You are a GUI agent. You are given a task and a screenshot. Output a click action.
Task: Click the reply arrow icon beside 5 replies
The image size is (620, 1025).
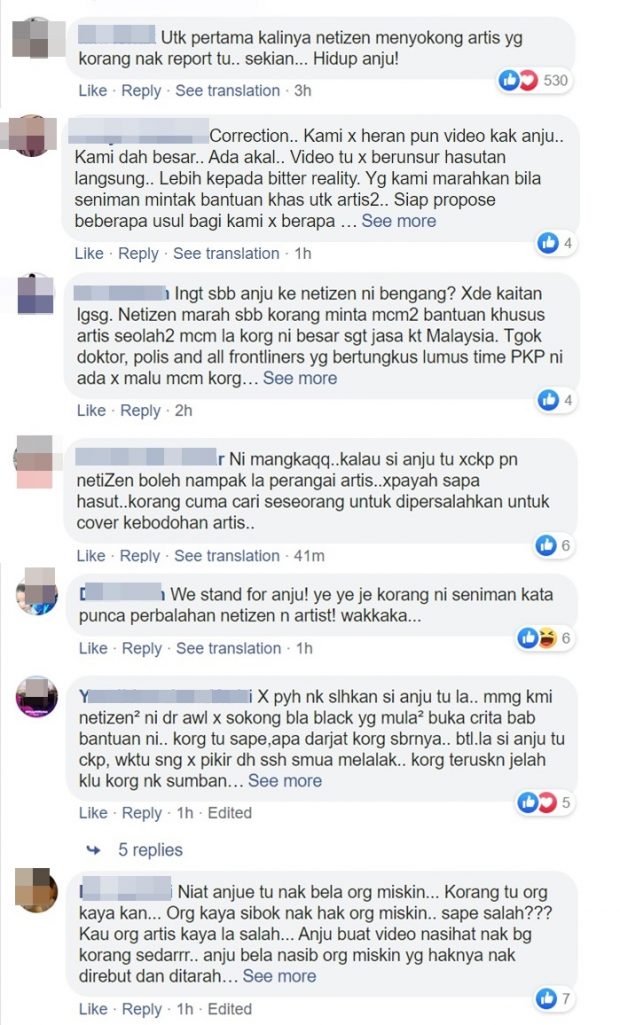point(94,850)
